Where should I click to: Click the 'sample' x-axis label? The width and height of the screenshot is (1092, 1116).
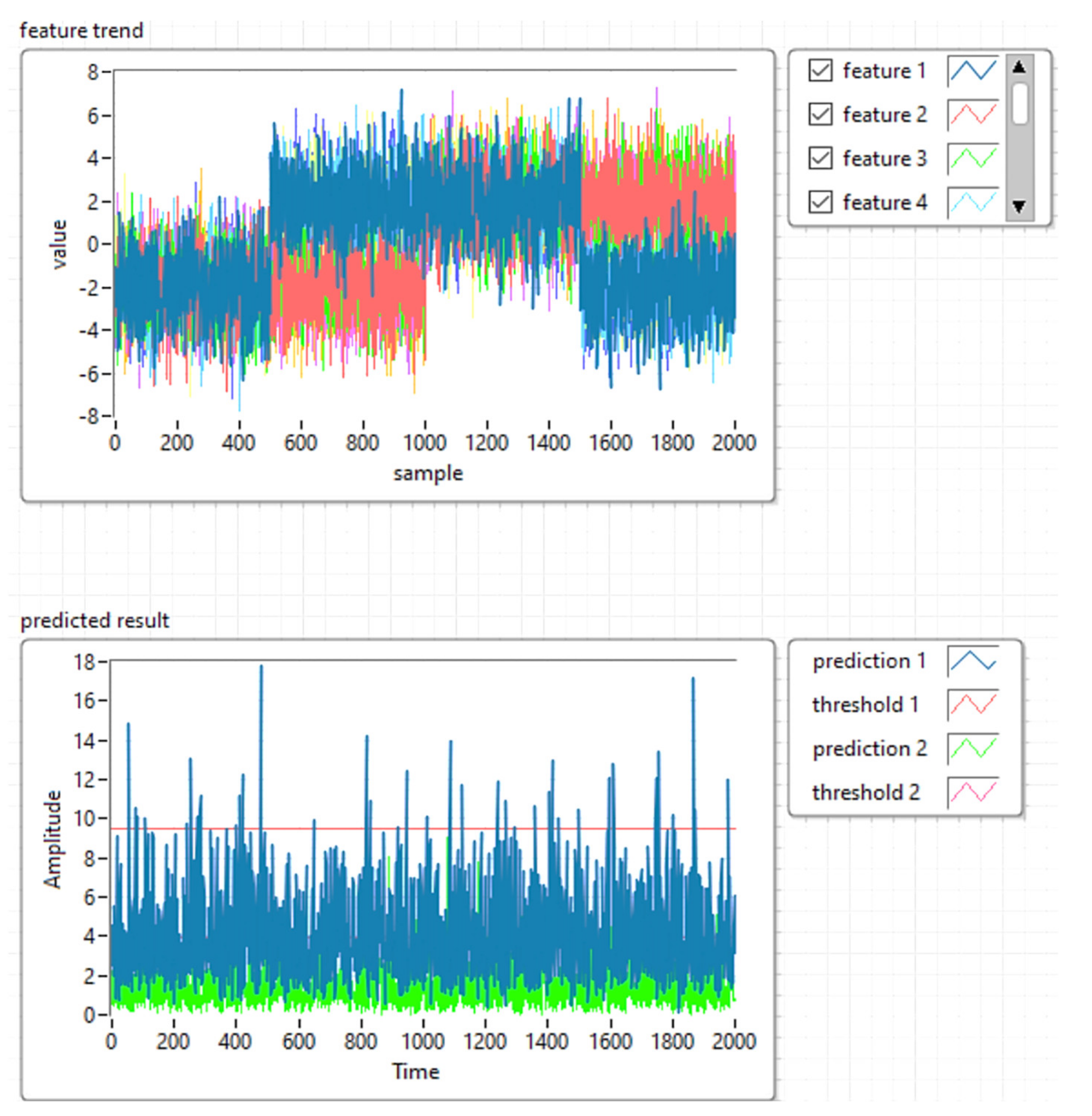click(x=428, y=473)
